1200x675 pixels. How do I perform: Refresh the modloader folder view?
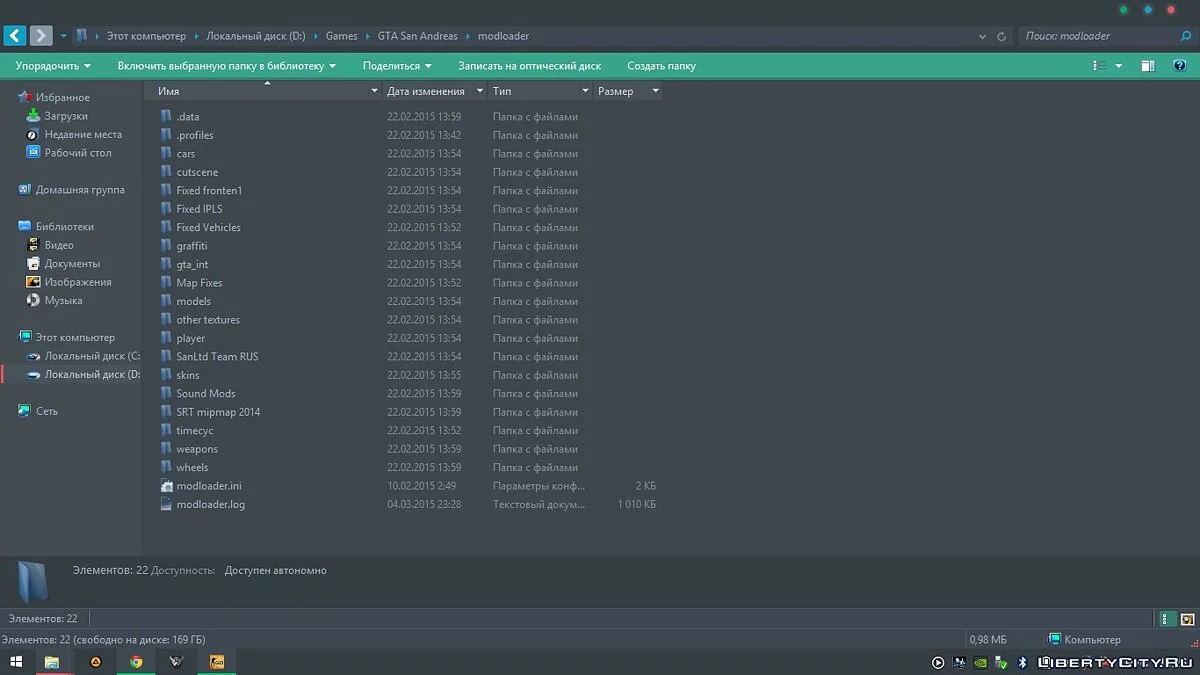click(1003, 36)
